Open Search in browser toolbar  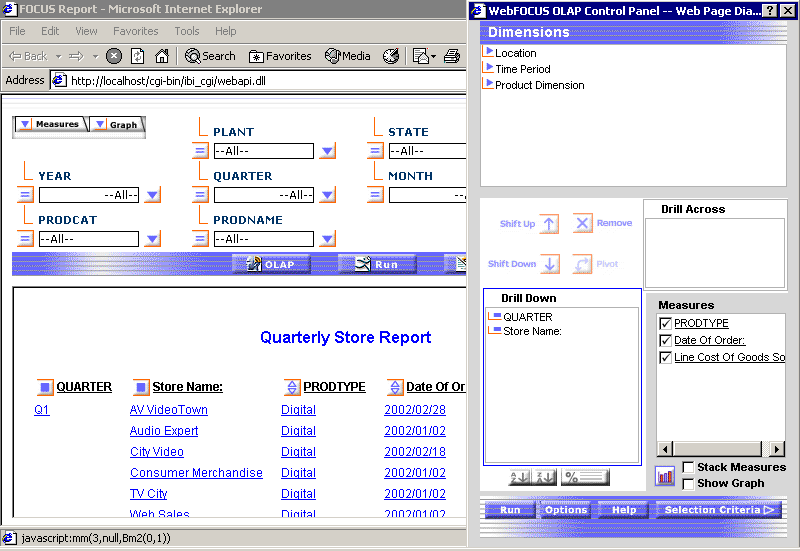[210, 56]
